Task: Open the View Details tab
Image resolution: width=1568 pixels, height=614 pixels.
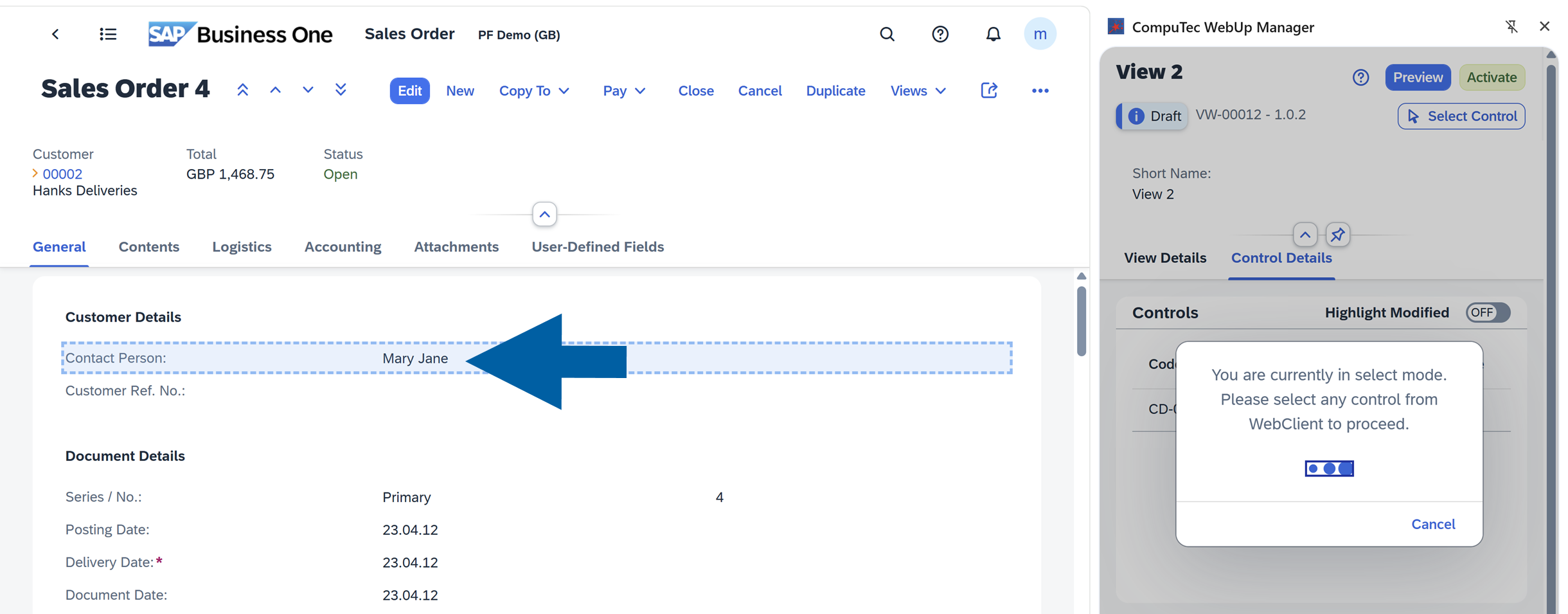Action: pyautogui.click(x=1165, y=257)
